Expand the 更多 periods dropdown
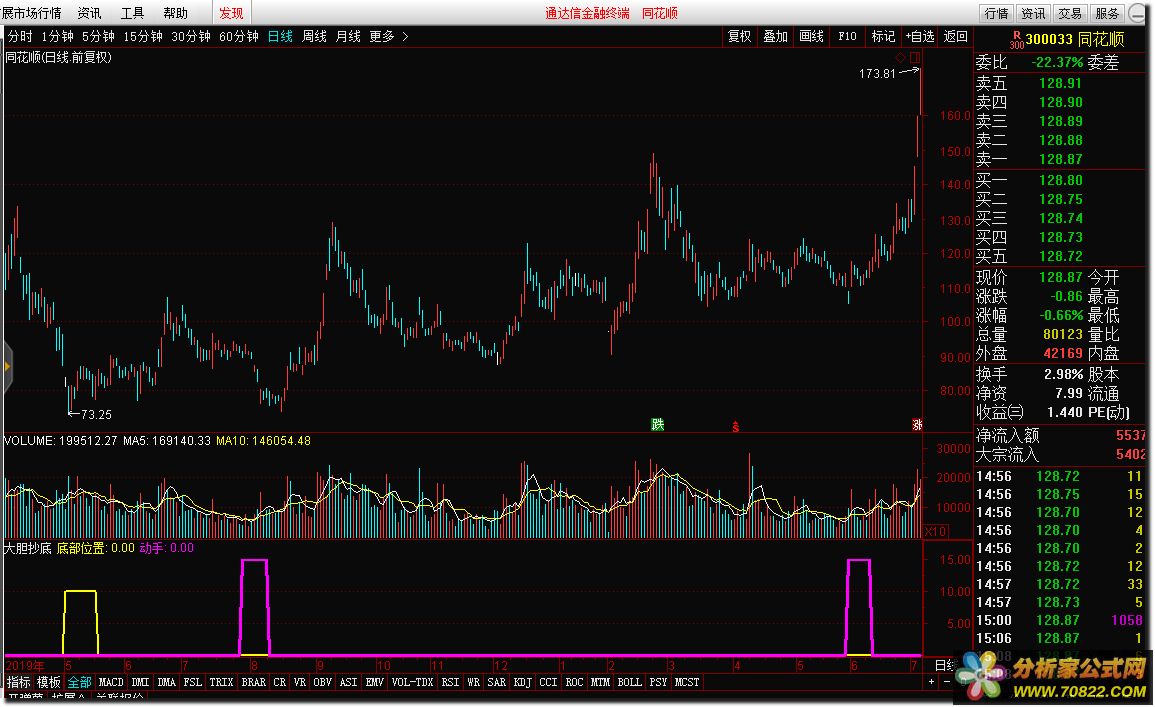 click(x=388, y=36)
